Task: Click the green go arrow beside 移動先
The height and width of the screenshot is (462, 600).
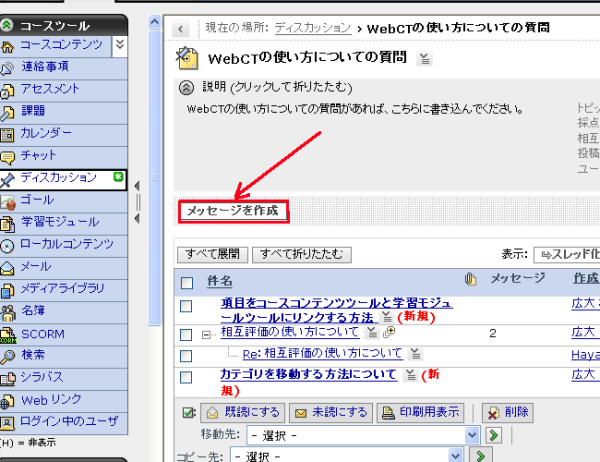Action: click(494, 435)
